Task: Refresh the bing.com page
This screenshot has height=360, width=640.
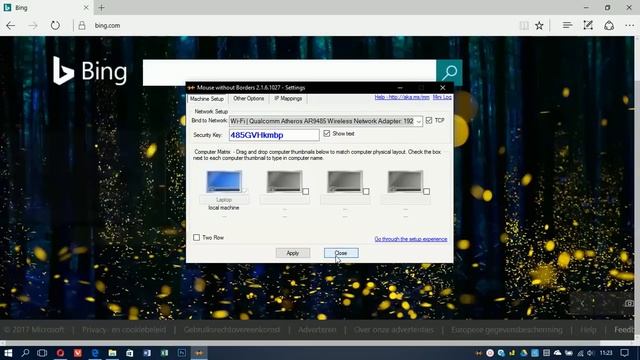Action: point(55,26)
